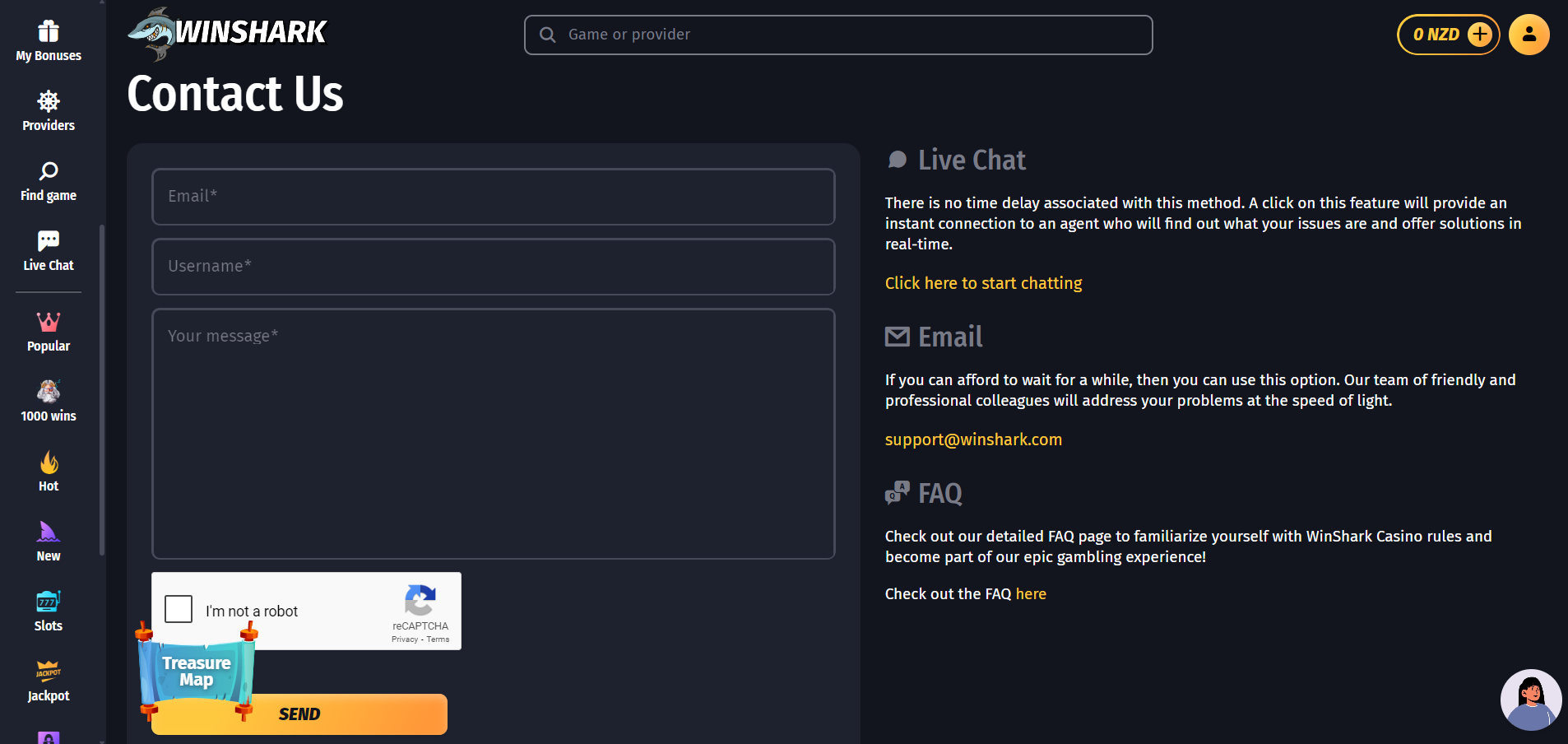Image resolution: width=1568 pixels, height=744 pixels.
Task: Open reCAPTCHA Privacy link
Action: click(x=405, y=639)
